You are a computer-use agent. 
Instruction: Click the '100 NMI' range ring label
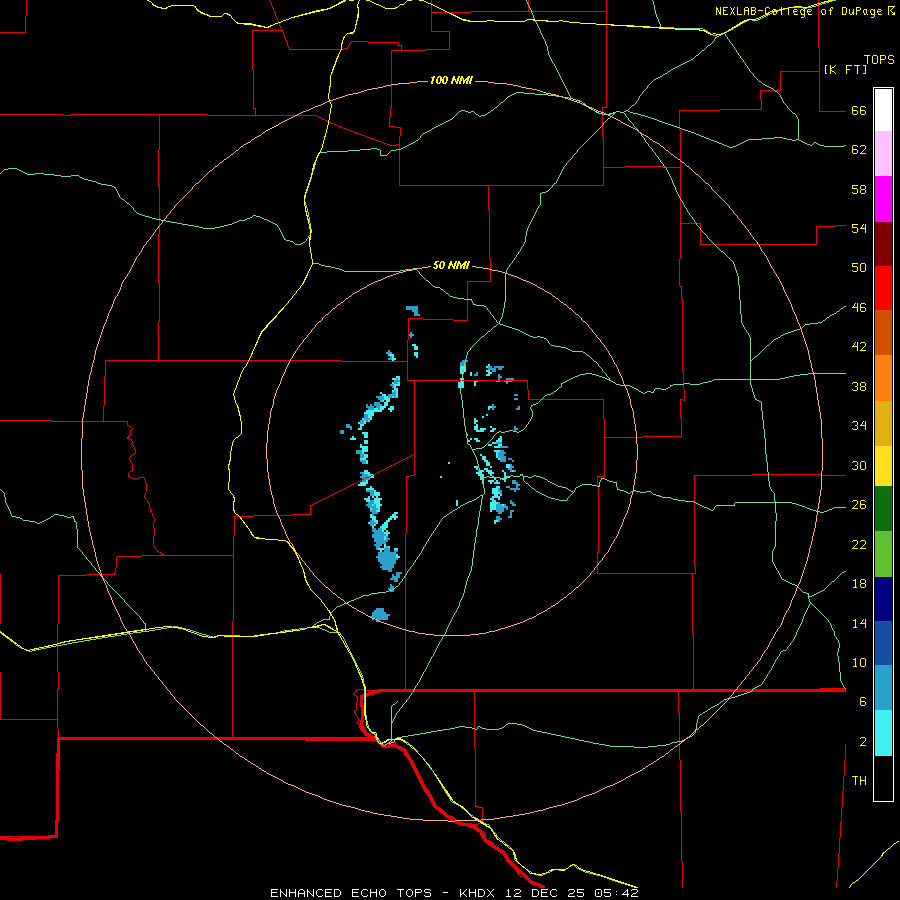click(451, 80)
